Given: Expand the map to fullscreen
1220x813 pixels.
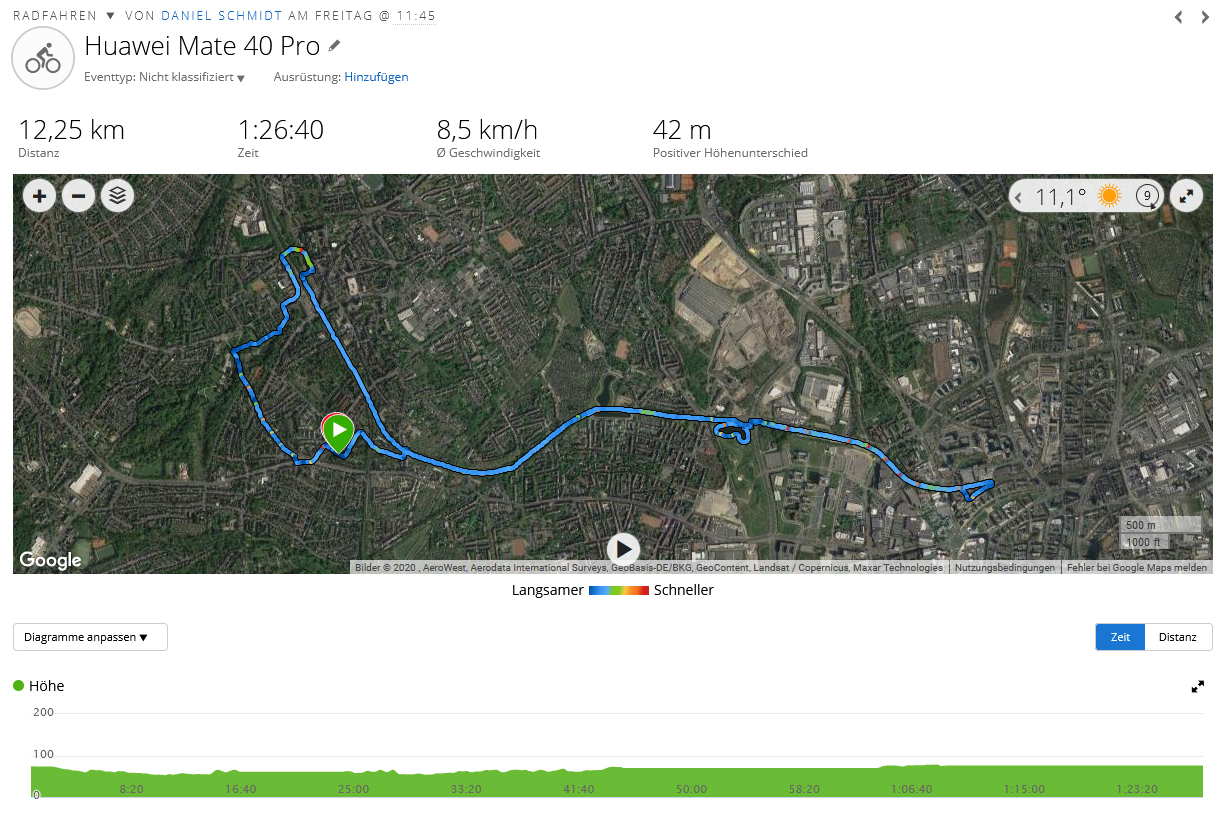Looking at the screenshot, I should click(x=1186, y=196).
